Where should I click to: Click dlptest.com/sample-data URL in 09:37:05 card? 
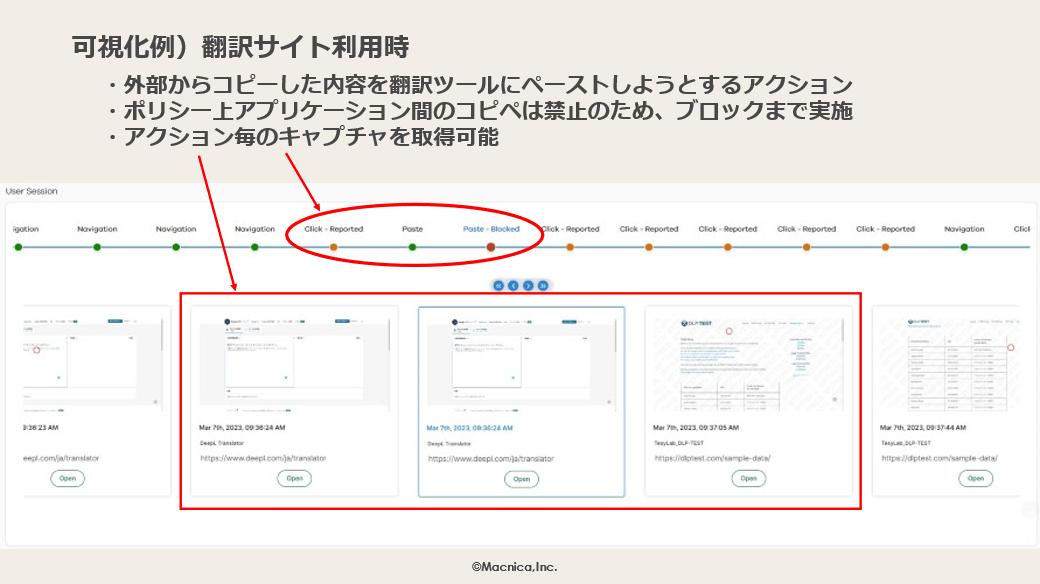tap(712, 458)
